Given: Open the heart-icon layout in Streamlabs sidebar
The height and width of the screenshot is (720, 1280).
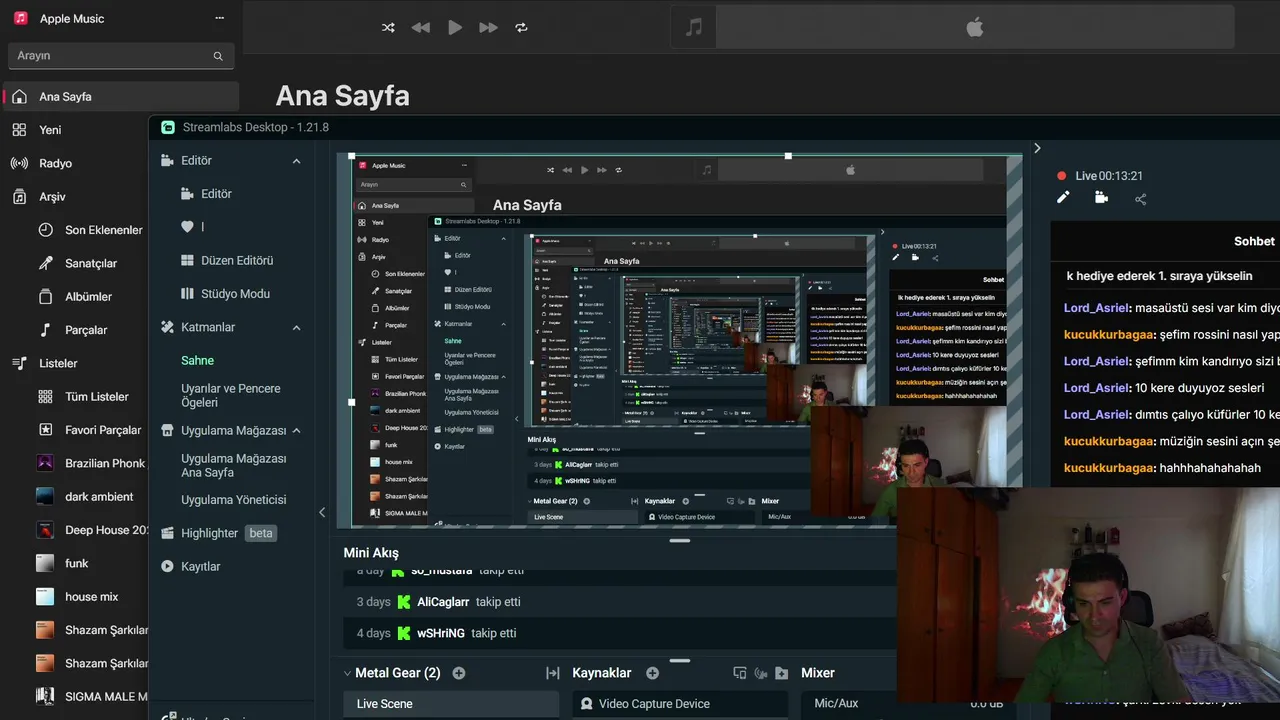Looking at the screenshot, I should pyautogui.click(x=187, y=227).
